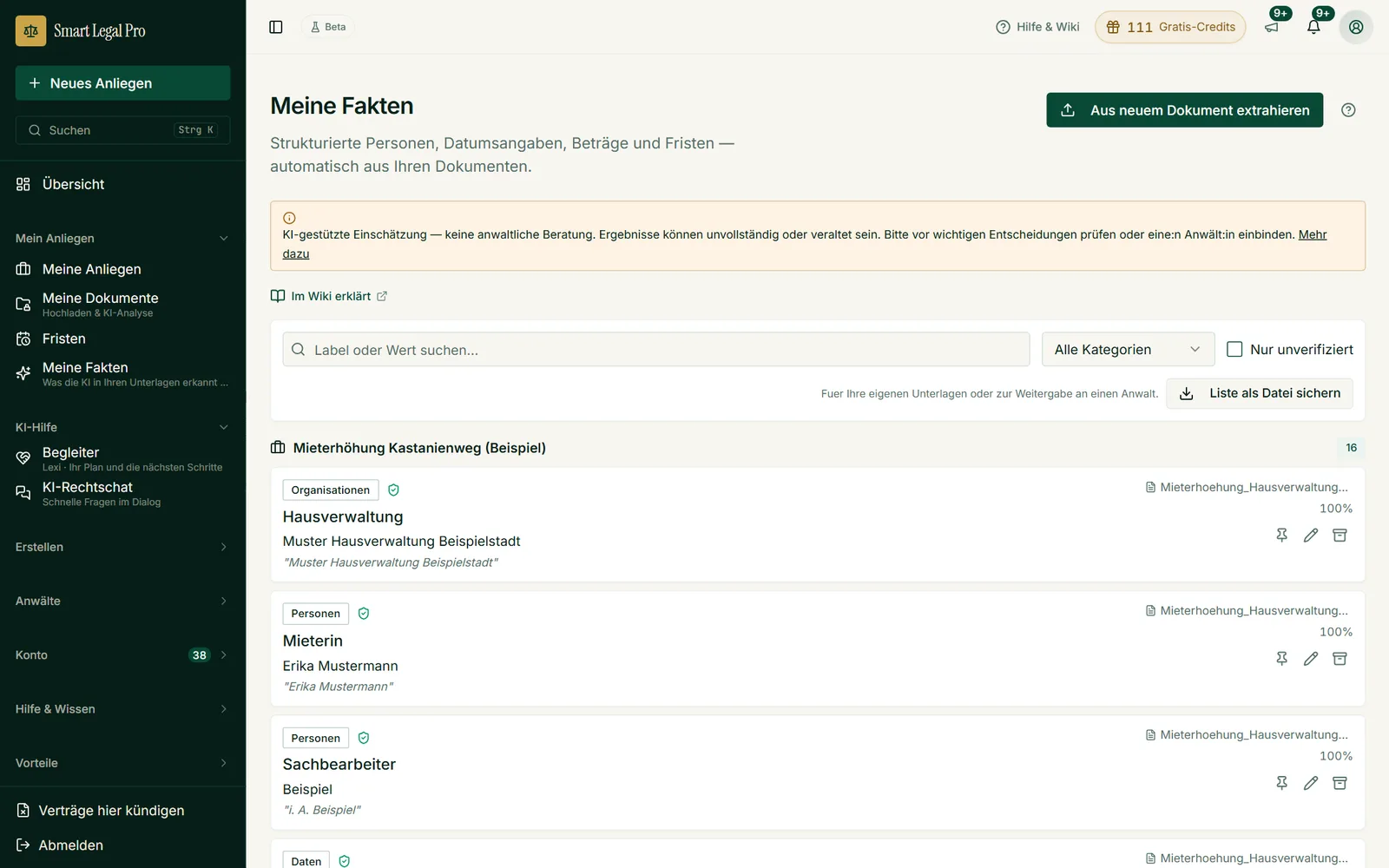
Task: Expand the Konto section
Action: 122,655
